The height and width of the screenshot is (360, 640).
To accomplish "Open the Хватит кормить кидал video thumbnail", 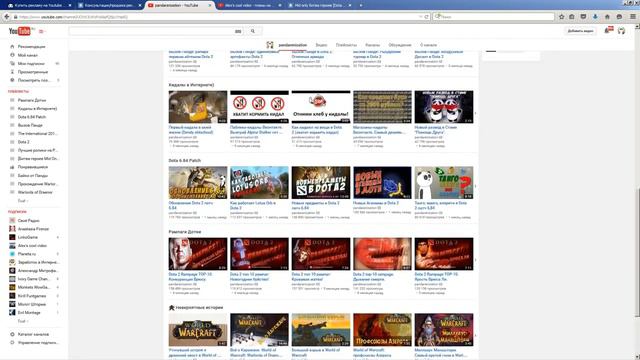I will pos(259,107).
